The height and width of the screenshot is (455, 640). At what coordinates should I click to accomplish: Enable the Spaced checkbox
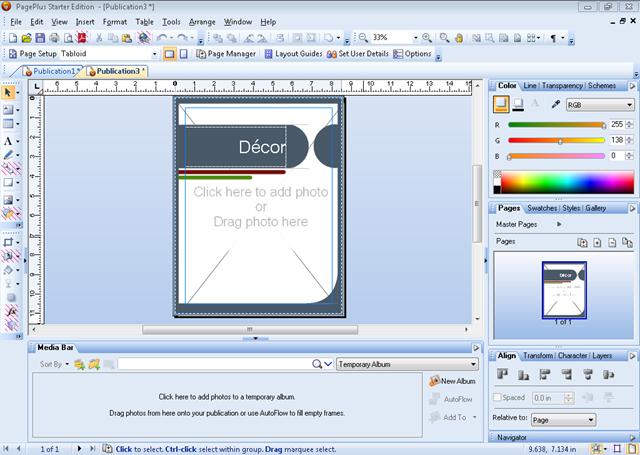pos(497,397)
